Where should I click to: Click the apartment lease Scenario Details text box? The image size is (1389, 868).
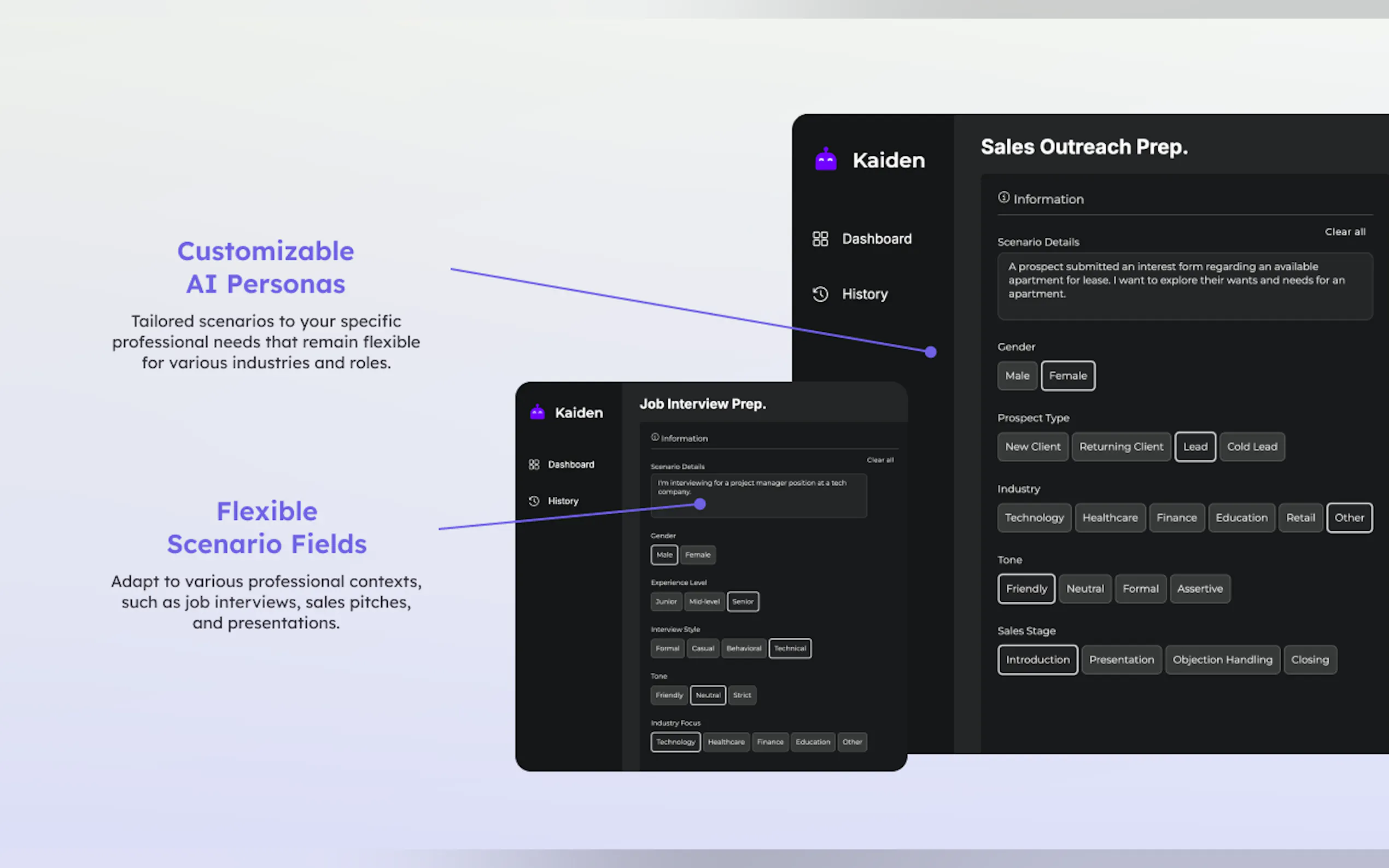click(x=1184, y=286)
